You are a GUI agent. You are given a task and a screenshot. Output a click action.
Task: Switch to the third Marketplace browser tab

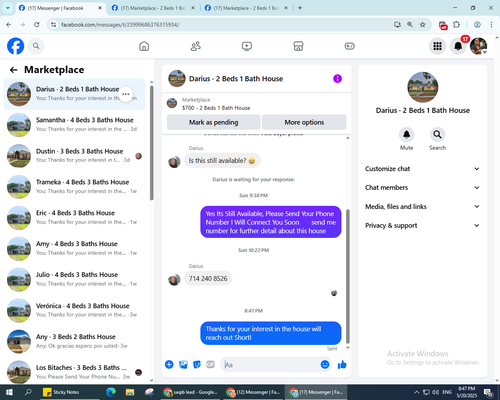pyautogui.click(x=246, y=8)
